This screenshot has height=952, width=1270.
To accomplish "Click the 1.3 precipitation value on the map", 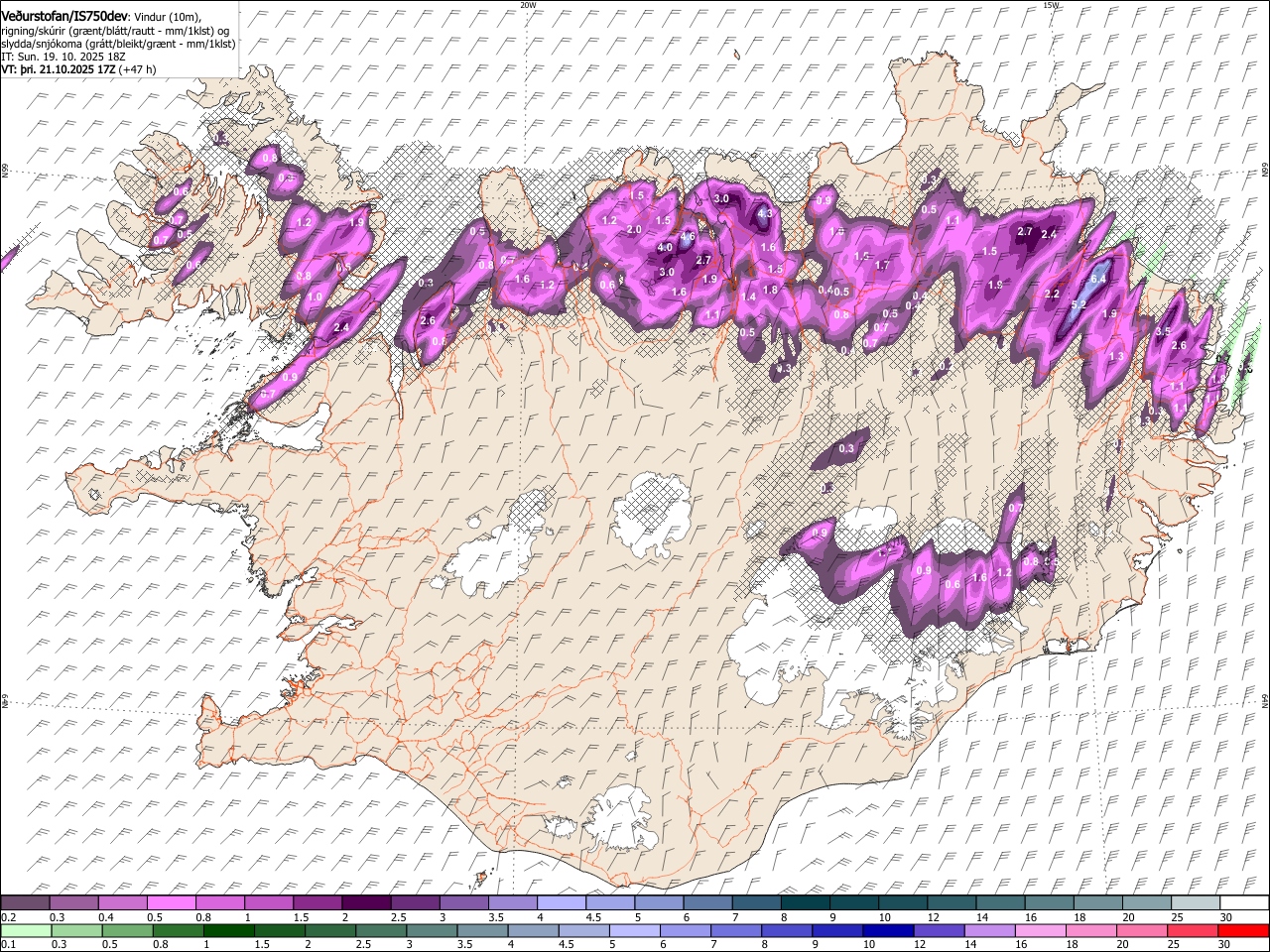I will [x=1116, y=356].
